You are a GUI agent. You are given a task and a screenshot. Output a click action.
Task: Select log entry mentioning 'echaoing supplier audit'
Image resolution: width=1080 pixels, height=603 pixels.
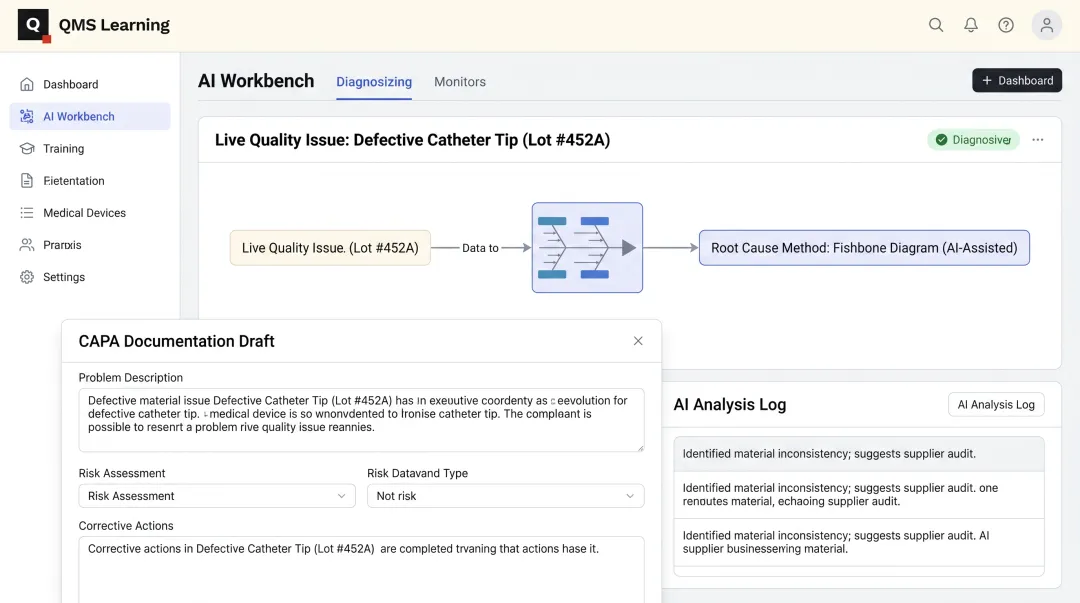pos(859,495)
